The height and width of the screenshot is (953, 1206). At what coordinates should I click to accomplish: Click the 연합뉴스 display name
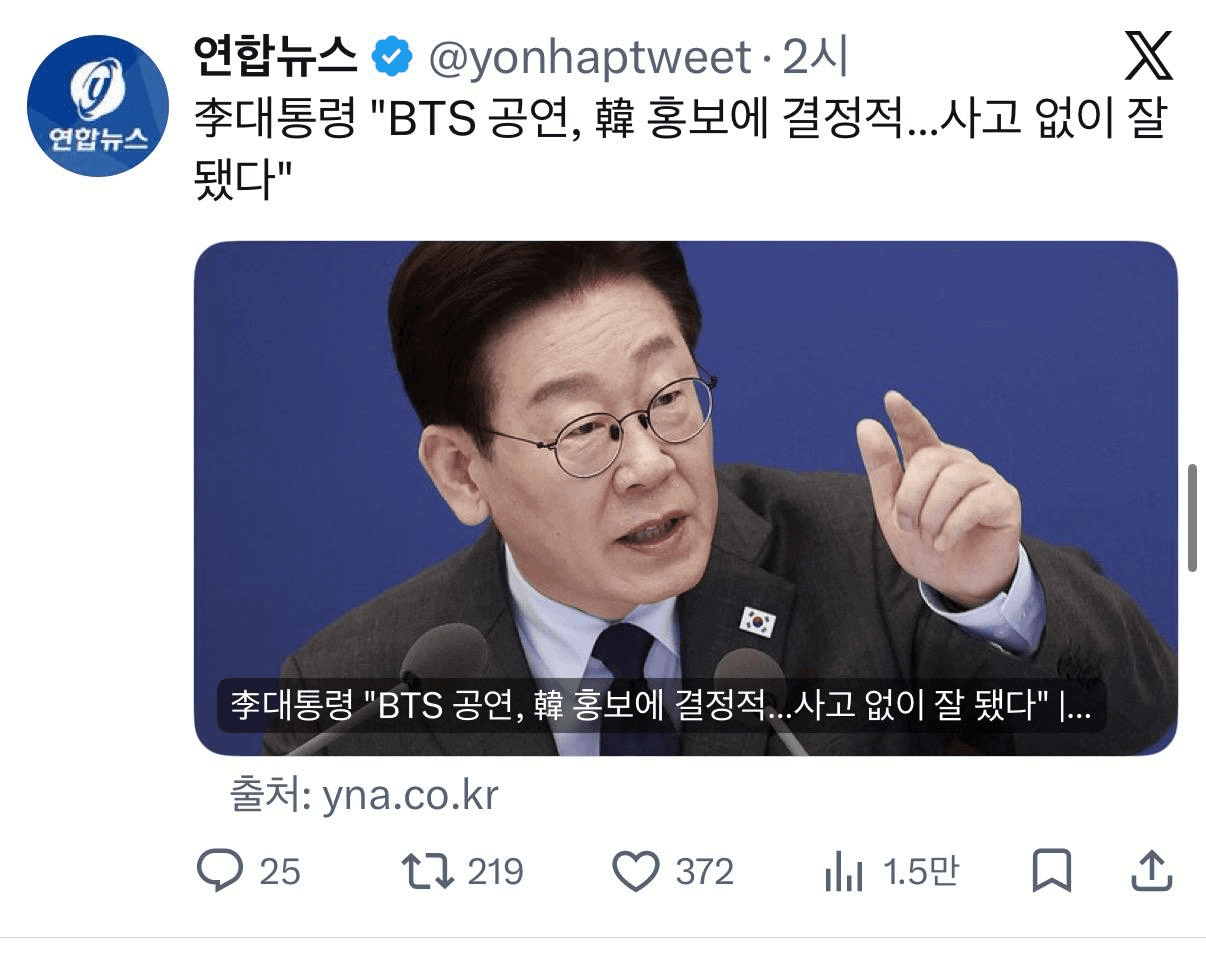[275, 58]
